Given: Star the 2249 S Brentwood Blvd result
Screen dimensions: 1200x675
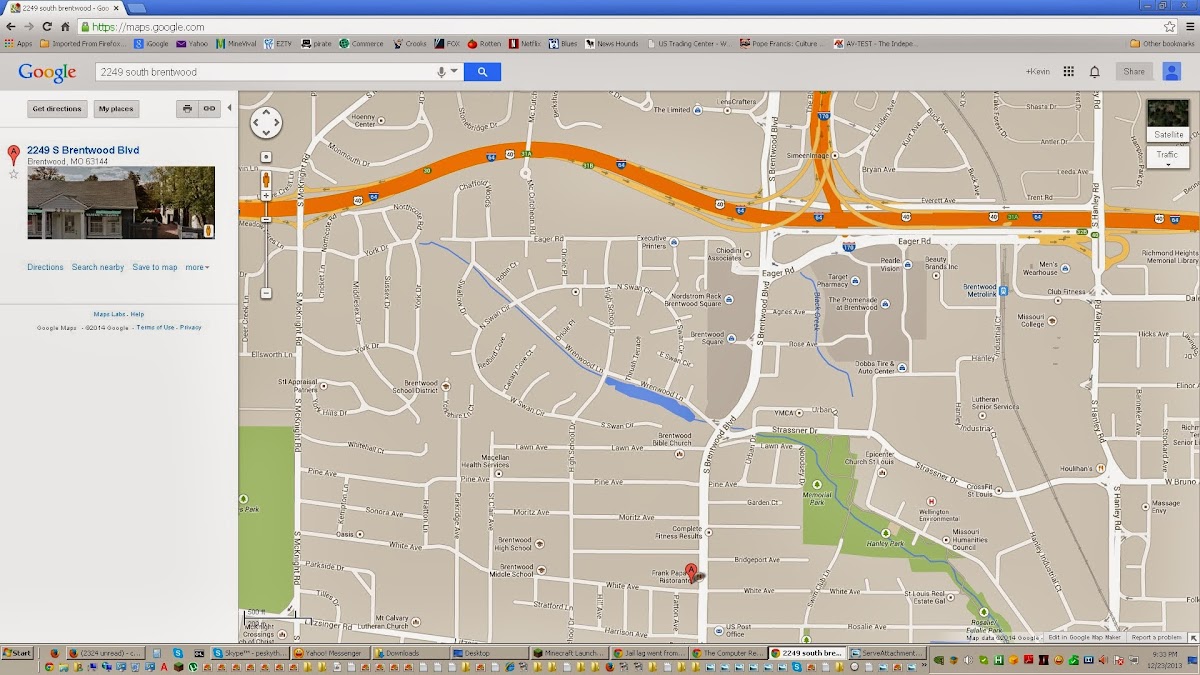Looking at the screenshot, I should (14, 174).
